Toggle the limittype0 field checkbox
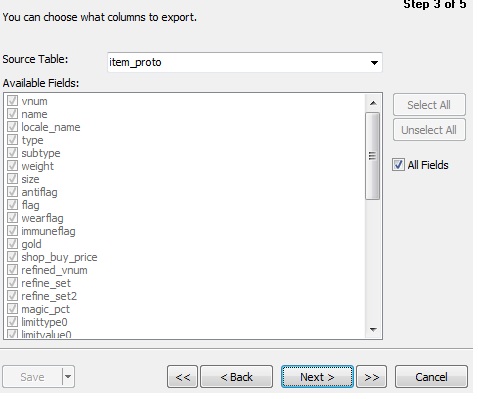The width and height of the screenshot is (478, 399). tap(12, 322)
